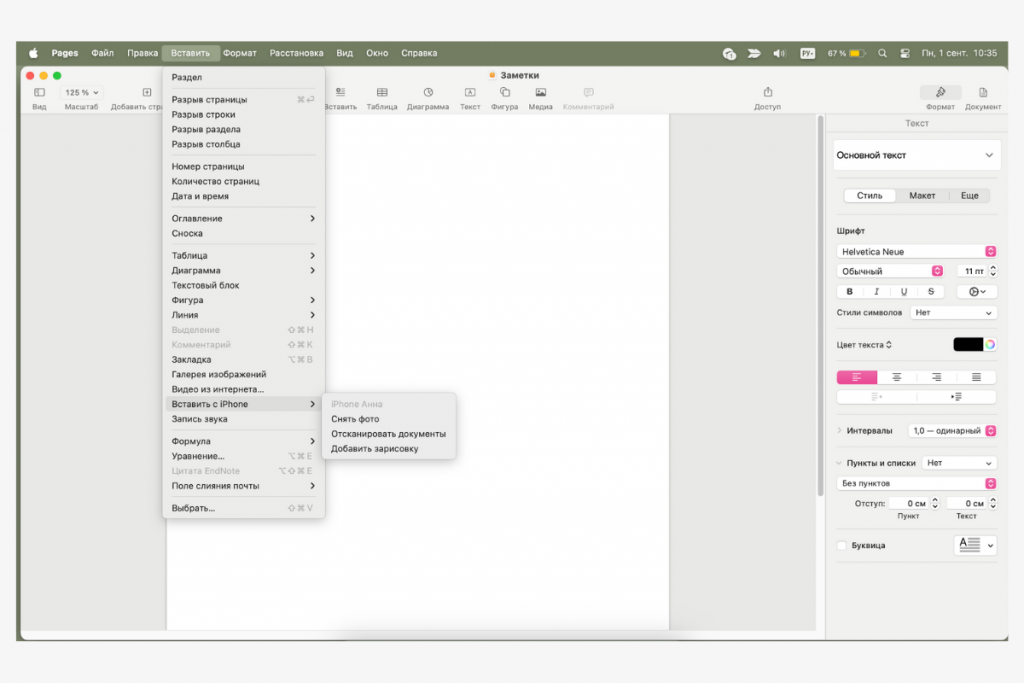Screen dimensions: 1024x683
Task: Click the Text (Текст) toolbar icon
Action: [x=470, y=93]
